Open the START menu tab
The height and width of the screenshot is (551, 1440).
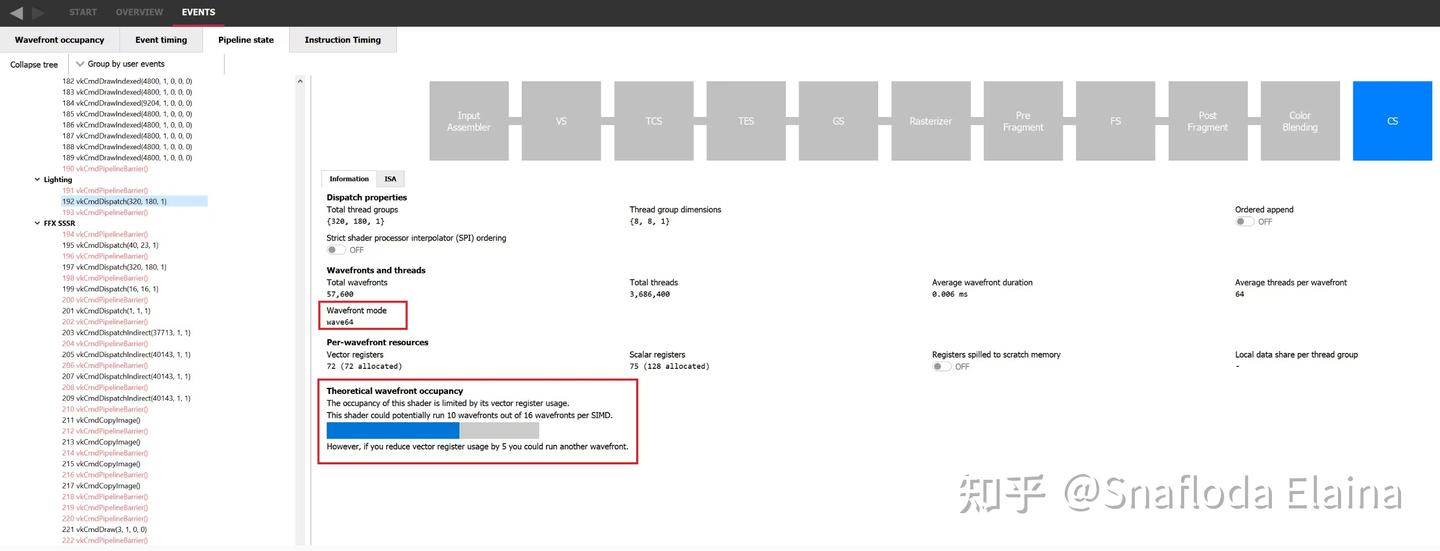(83, 12)
